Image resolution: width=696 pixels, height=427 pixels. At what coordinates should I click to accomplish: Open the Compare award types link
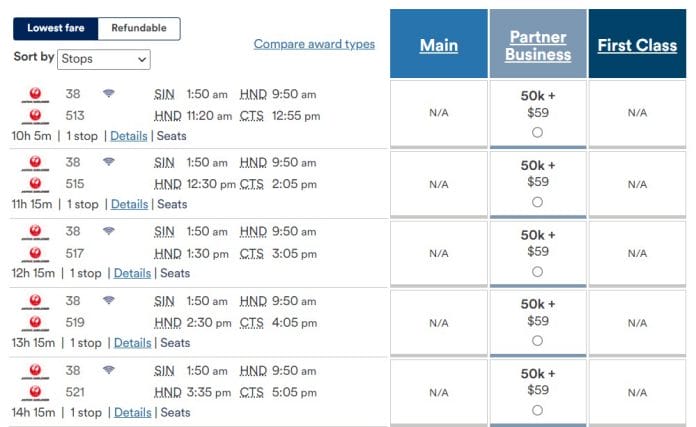click(314, 44)
